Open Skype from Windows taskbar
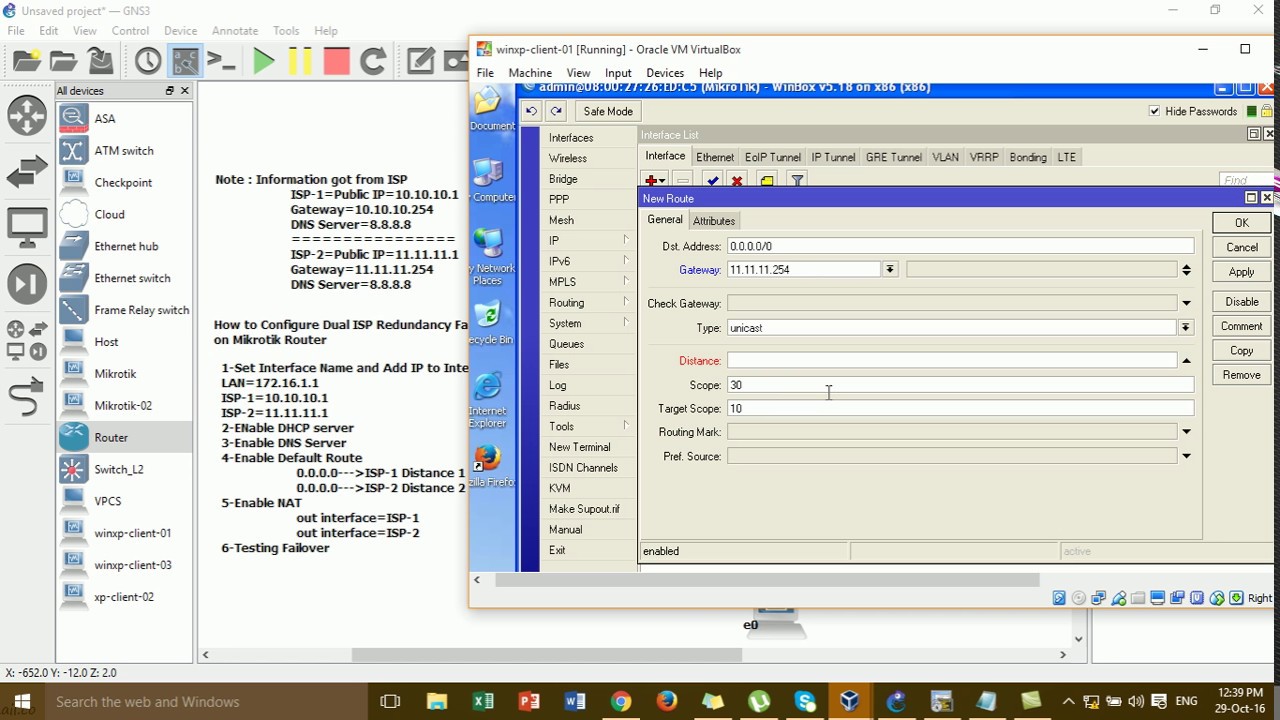This screenshot has height=720, width=1280. 805,701
